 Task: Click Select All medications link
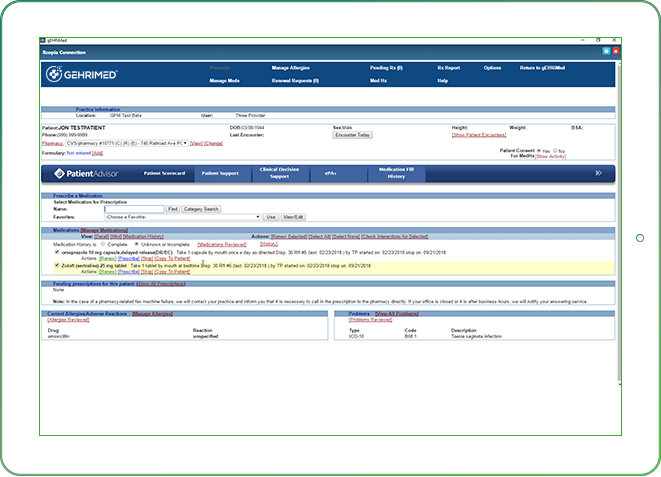pos(320,236)
